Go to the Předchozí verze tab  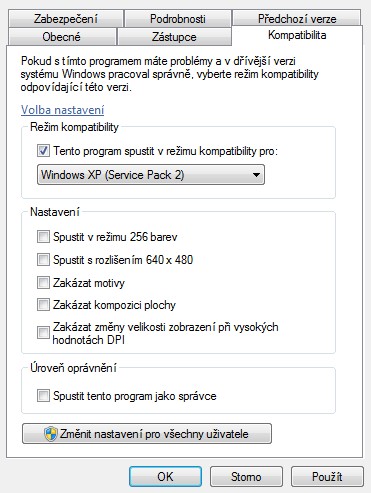tap(297, 18)
